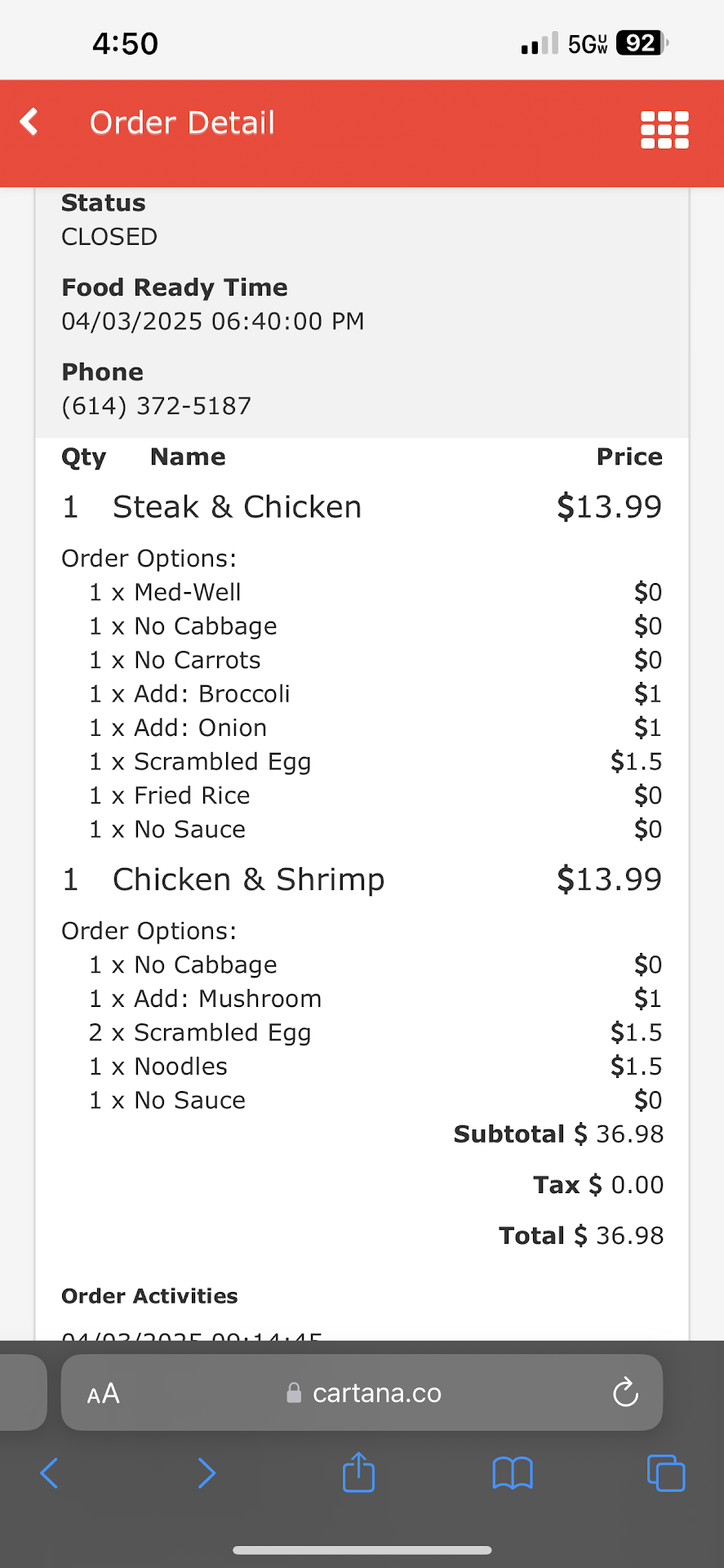
Task: Open Safari bookmarks book icon
Action: 512,1473
